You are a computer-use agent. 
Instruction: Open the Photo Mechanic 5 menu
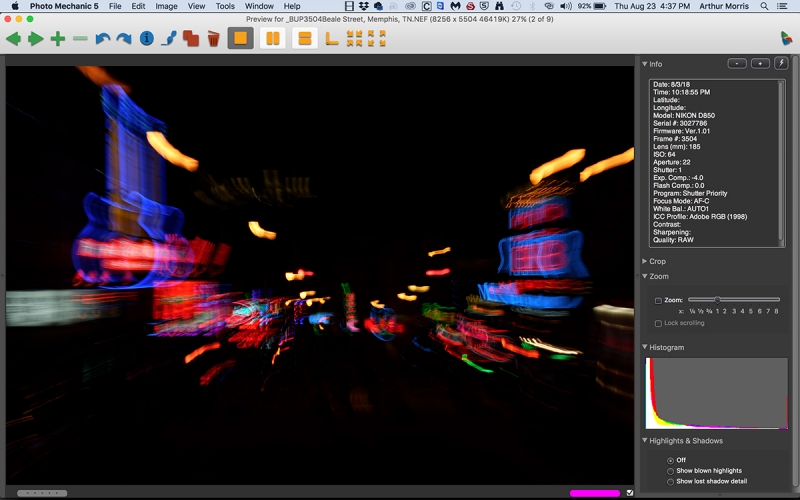64,6
